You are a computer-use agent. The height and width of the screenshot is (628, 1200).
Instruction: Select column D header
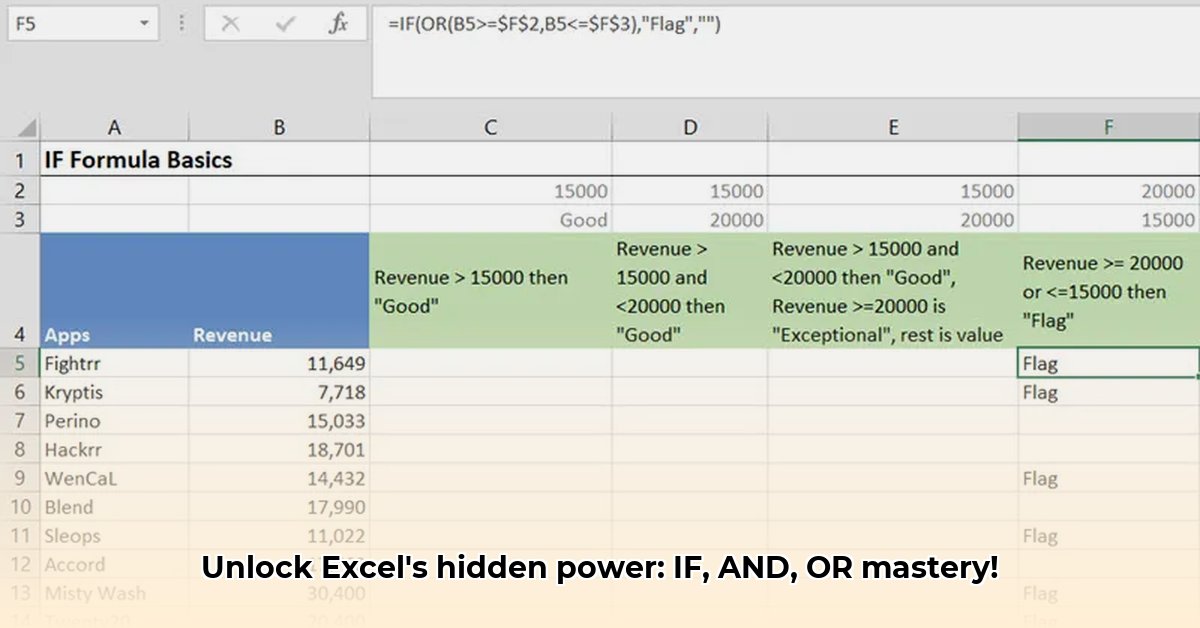click(690, 127)
